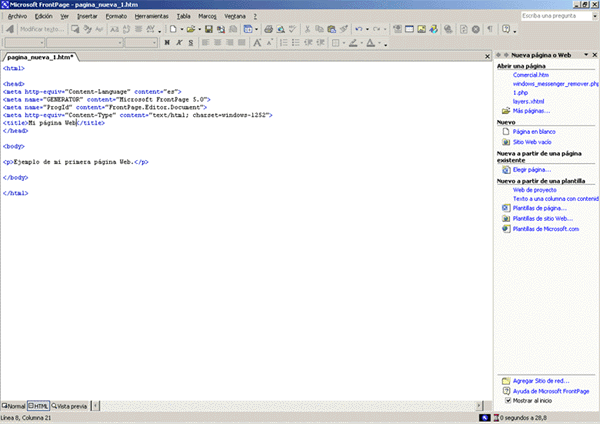The image size is (600, 424).
Task: Open Comercial.htm from recent pages
Action: click(531, 75)
